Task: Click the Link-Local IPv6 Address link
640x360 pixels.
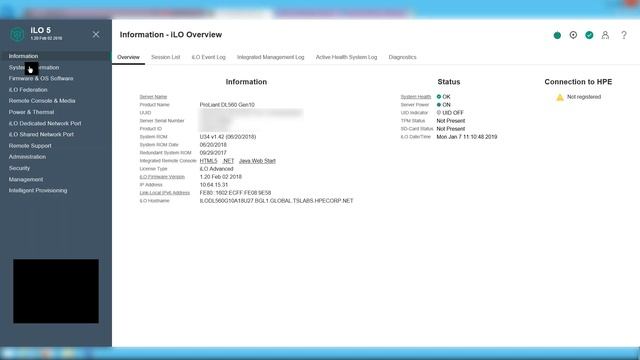Action: (164, 193)
